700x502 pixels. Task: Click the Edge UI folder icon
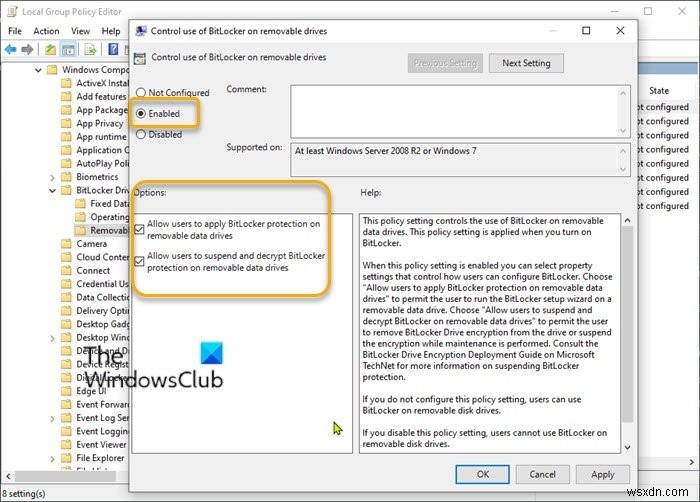tap(66, 391)
